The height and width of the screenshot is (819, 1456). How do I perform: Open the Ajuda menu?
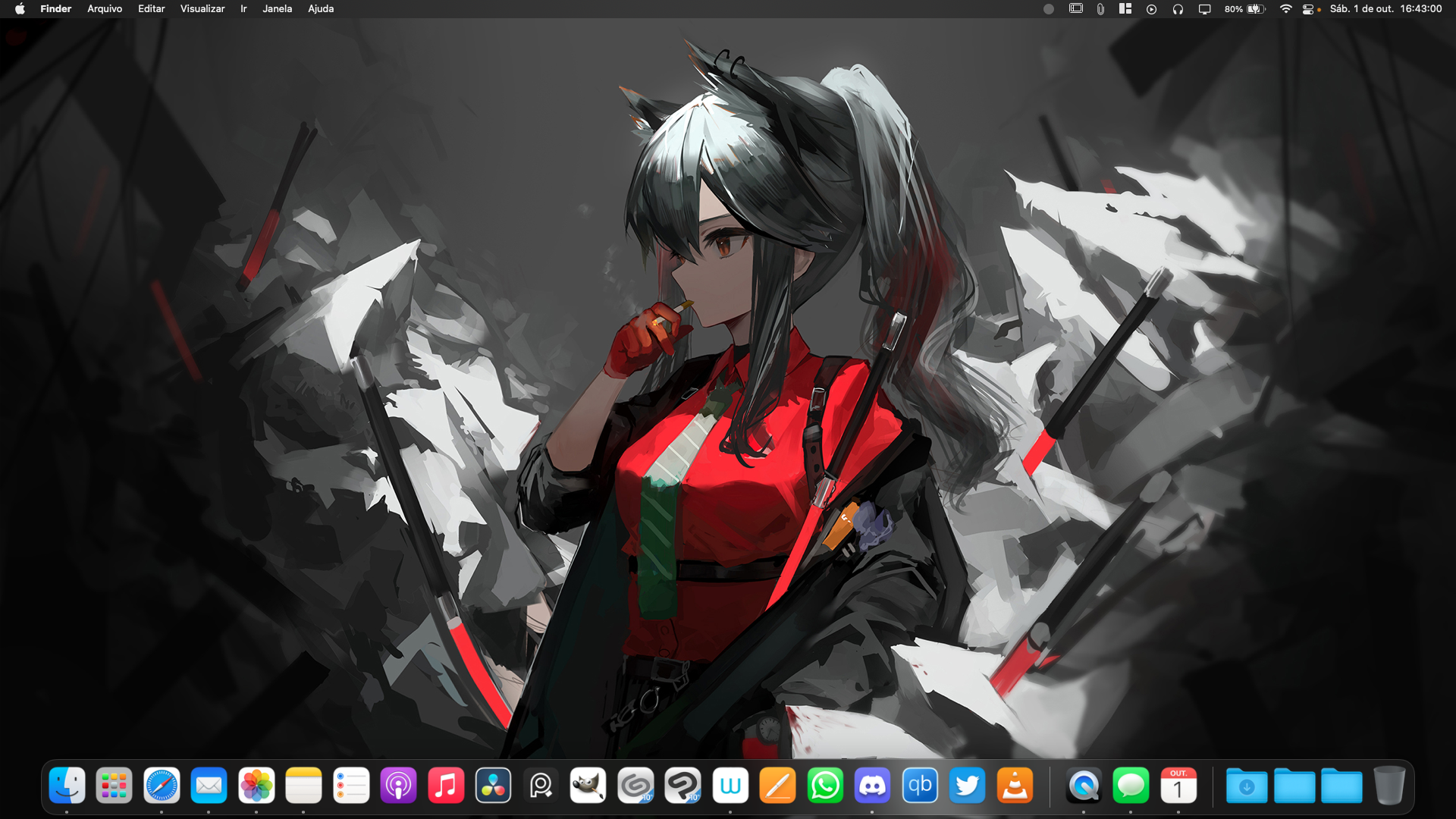pyautogui.click(x=321, y=9)
